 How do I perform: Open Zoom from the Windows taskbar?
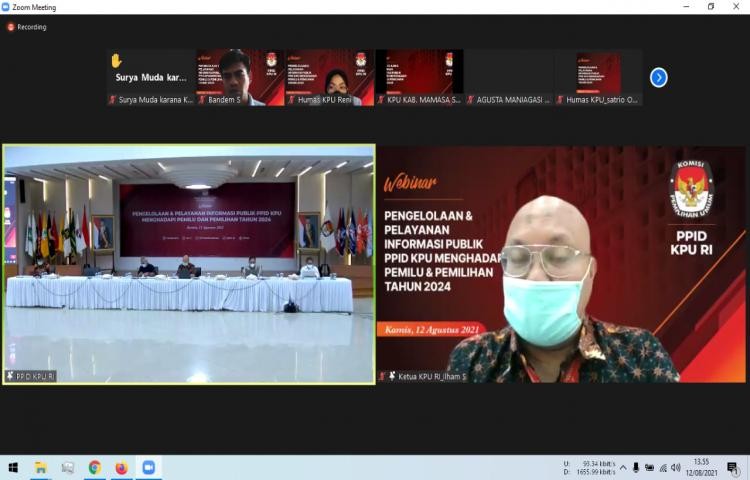point(148,467)
